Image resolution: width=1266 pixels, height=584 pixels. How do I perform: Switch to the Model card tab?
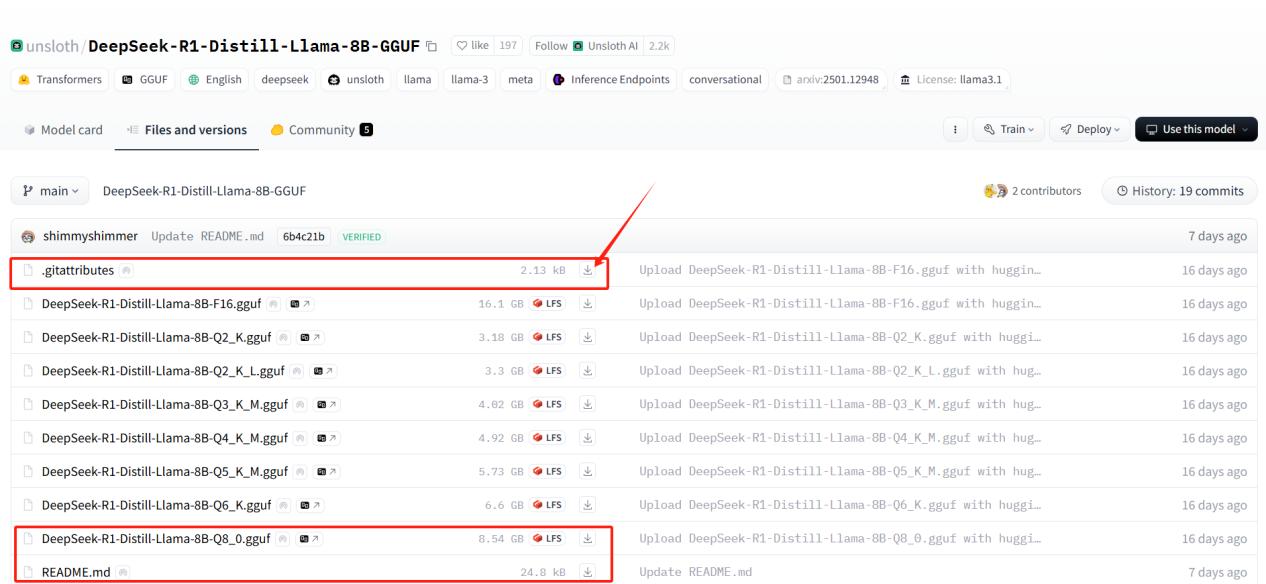pos(61,130)
